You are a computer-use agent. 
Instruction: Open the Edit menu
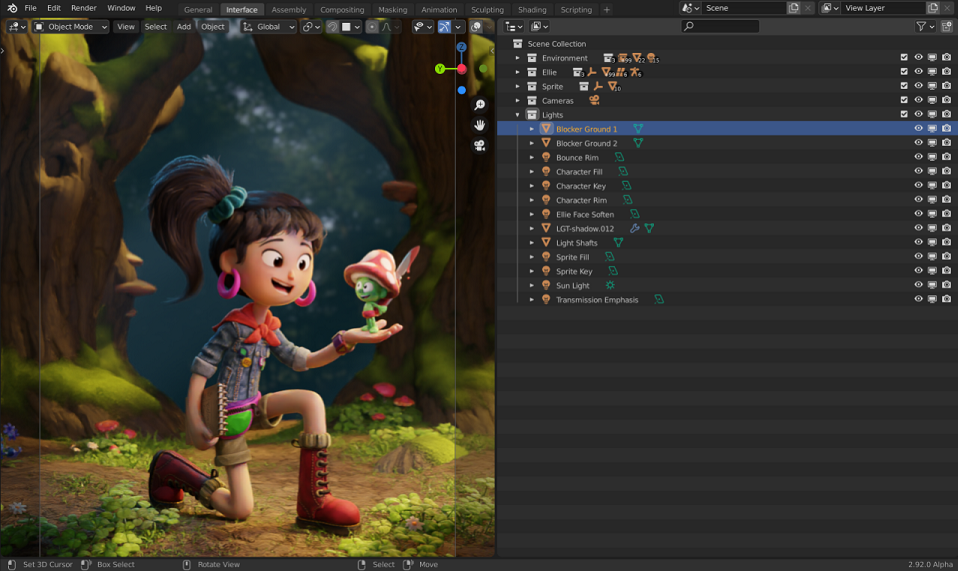[54, 9]
